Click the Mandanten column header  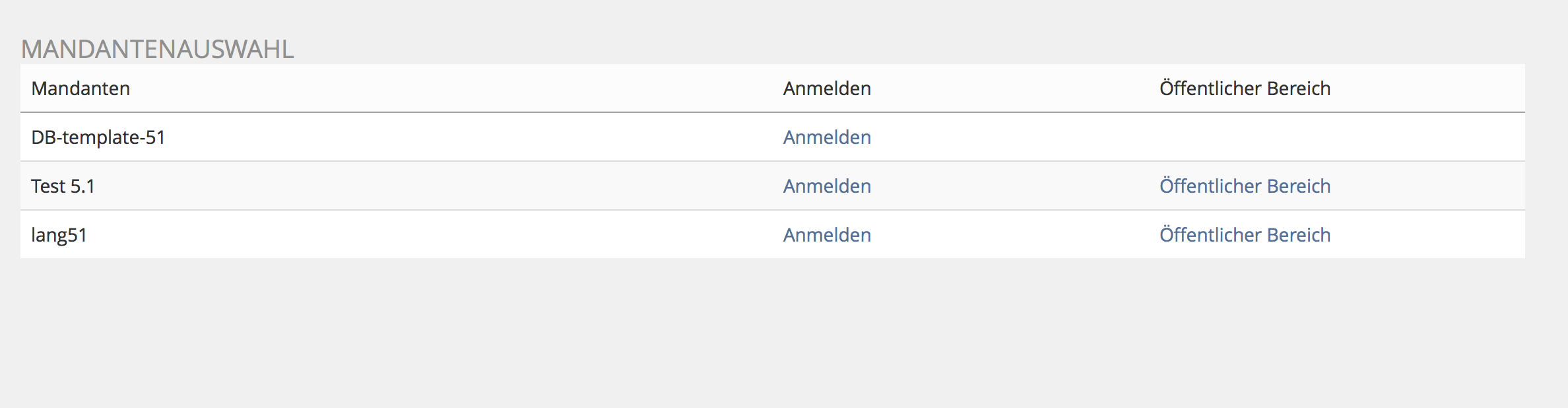[81, 88]
